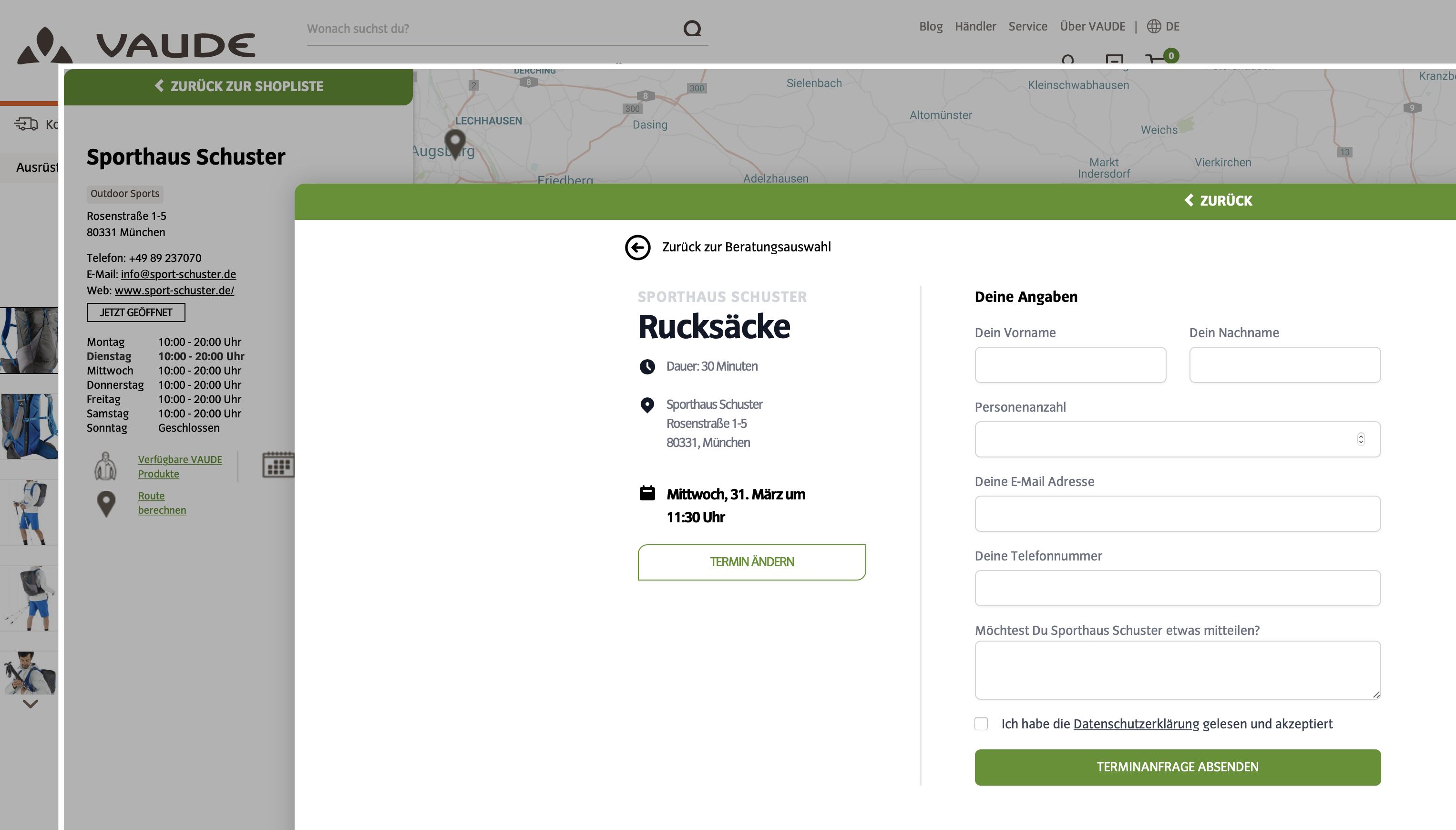Click Zurück zur Shopliste button
Image resolution: width=1456 pixels, height=830 pixels.
click(238, 87)
